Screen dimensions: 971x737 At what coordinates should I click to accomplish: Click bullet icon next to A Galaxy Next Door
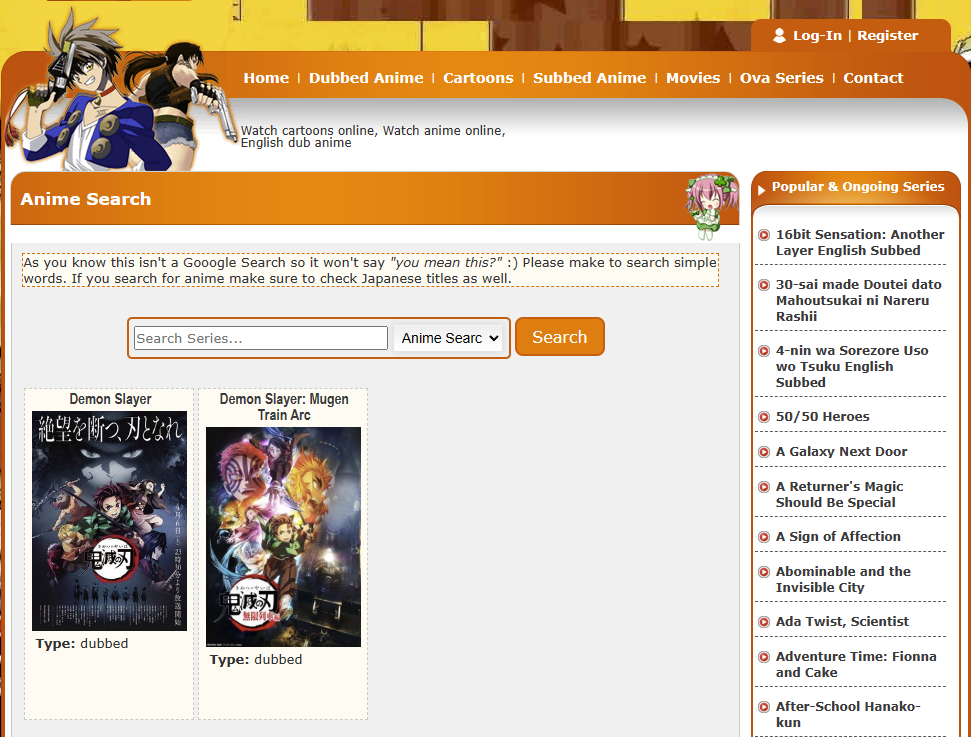(x=764, y=452)
